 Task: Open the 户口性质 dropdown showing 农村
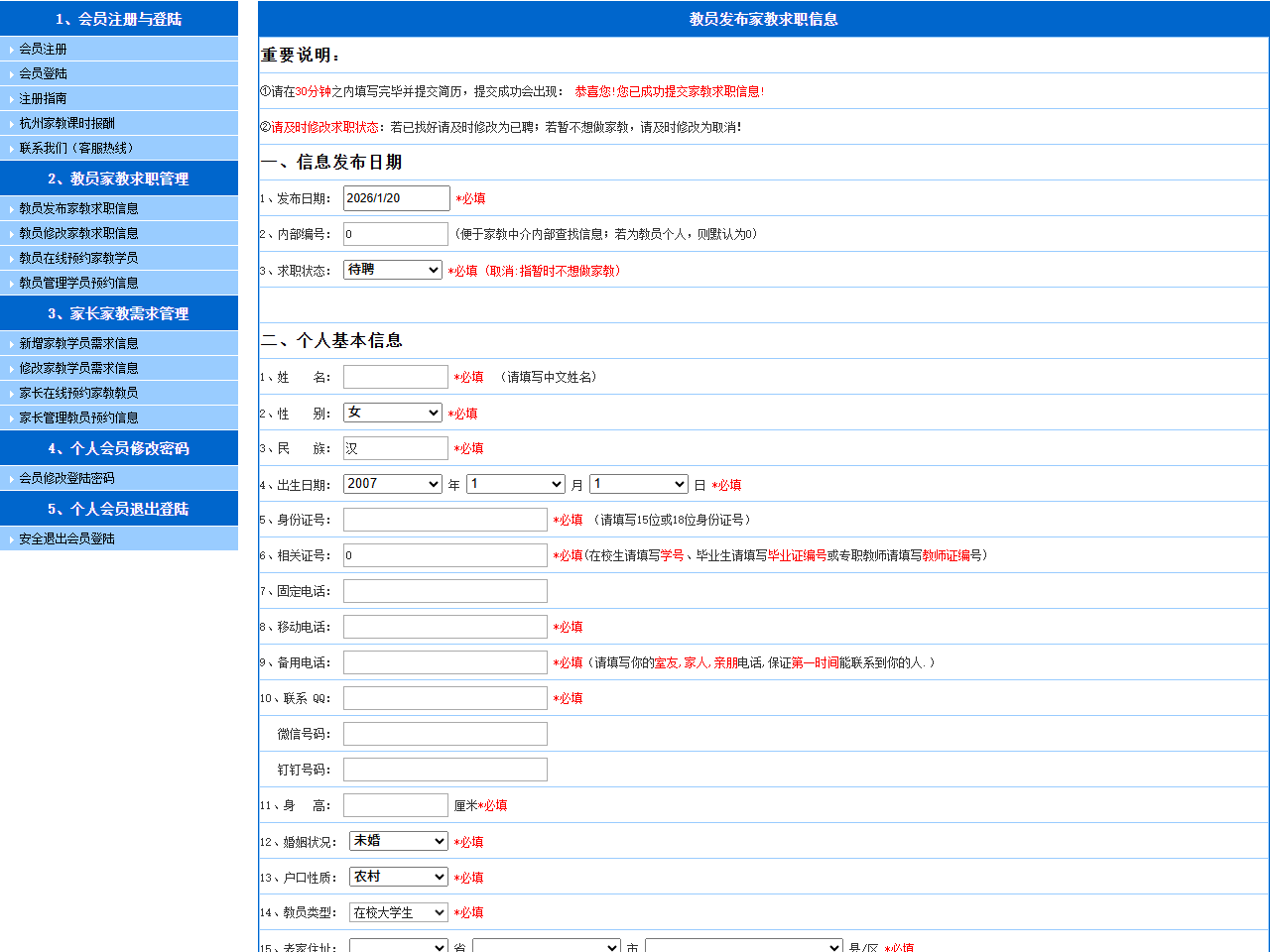(398, 877)
